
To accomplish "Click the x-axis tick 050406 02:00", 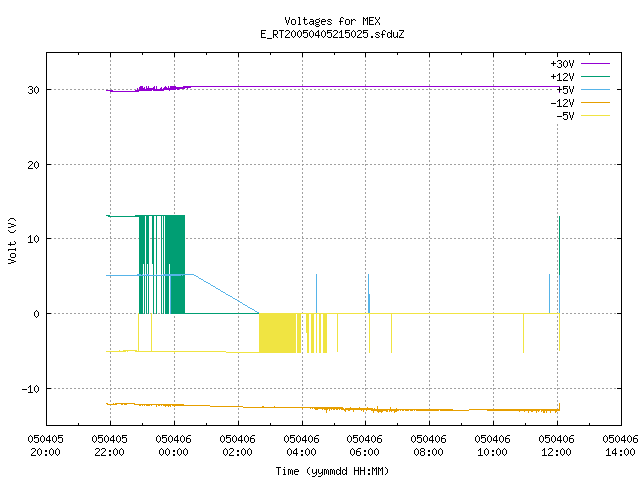I will tap(238, 446).
